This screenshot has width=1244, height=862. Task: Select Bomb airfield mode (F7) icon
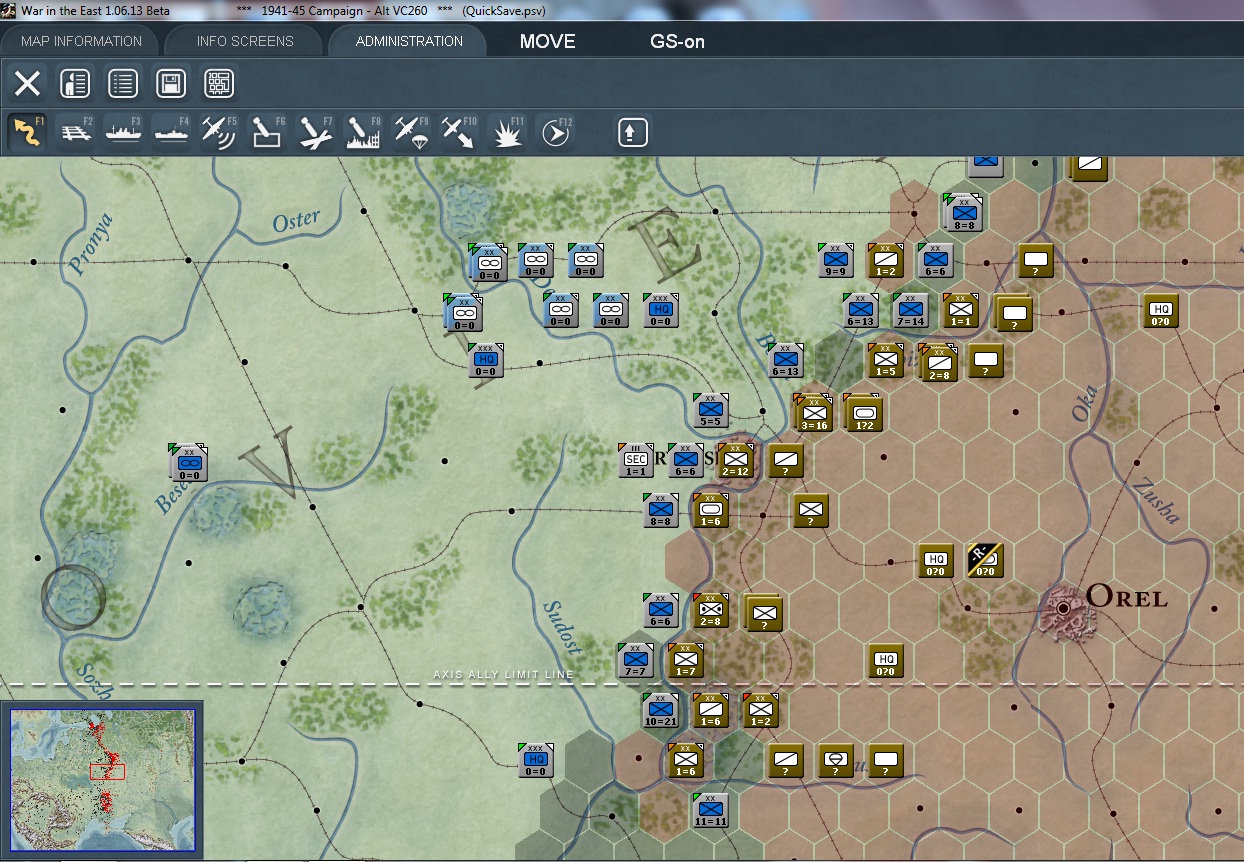tap(315, 132)
